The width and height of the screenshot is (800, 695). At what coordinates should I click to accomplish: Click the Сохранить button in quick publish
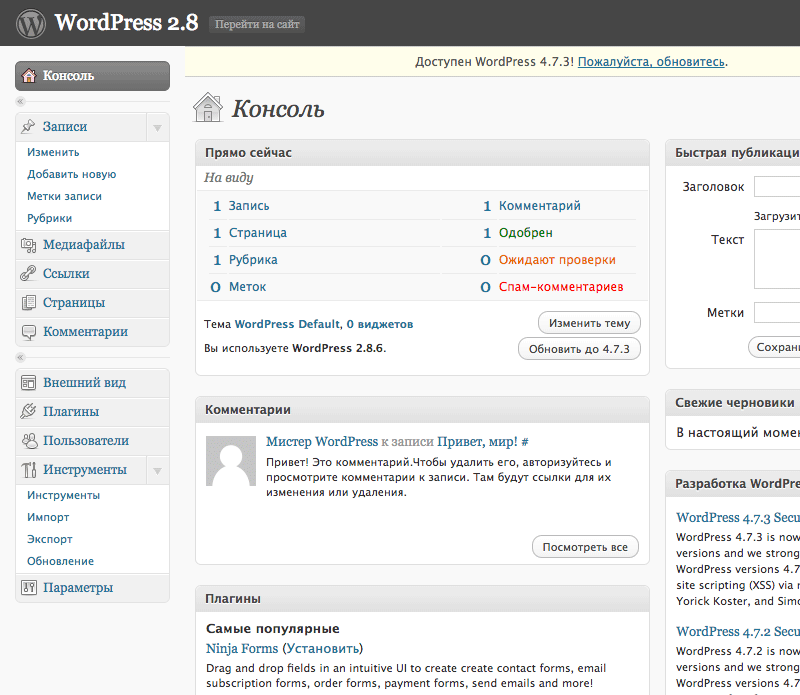tap(774, 347)
